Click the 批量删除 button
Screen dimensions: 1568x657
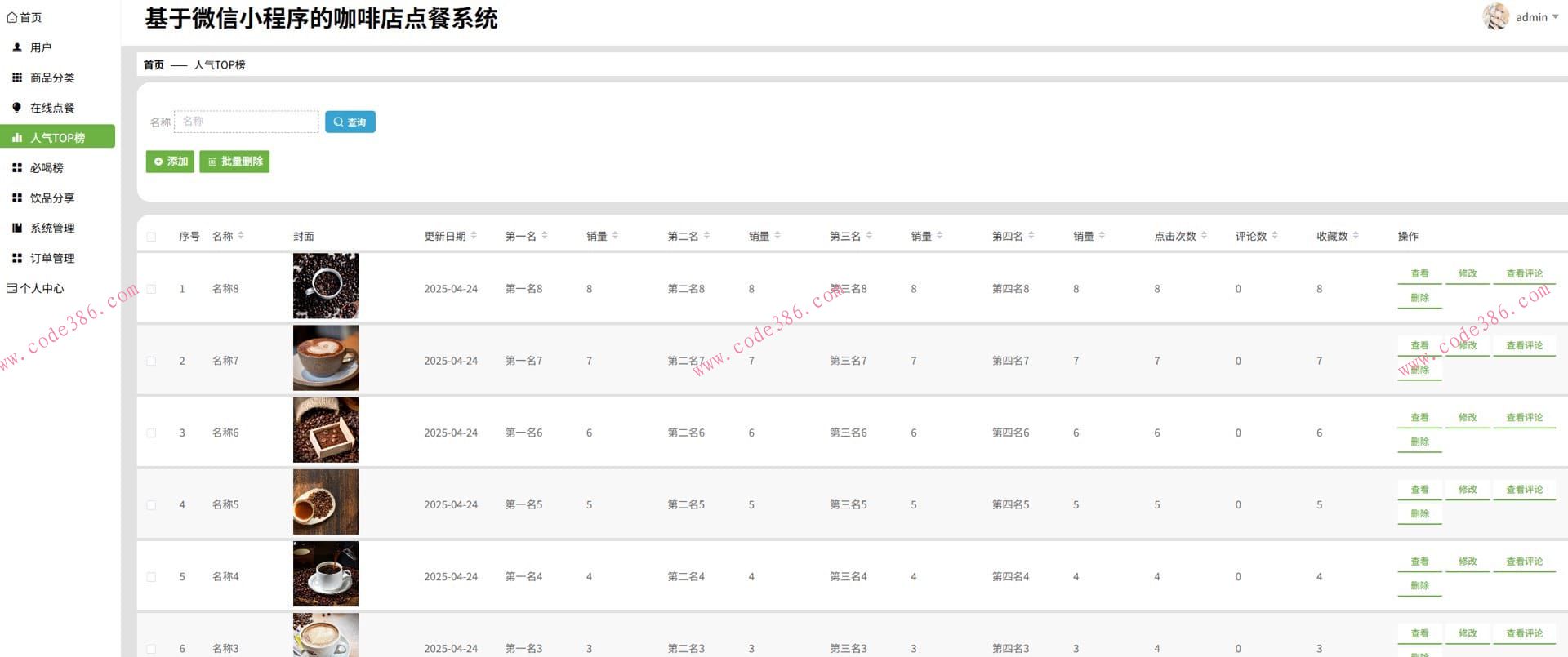(x=234, y=162)
